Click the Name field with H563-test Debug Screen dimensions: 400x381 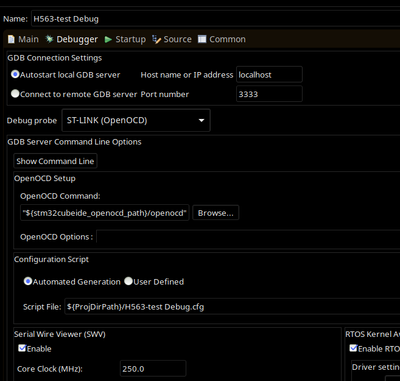click(x=215, y=19)
